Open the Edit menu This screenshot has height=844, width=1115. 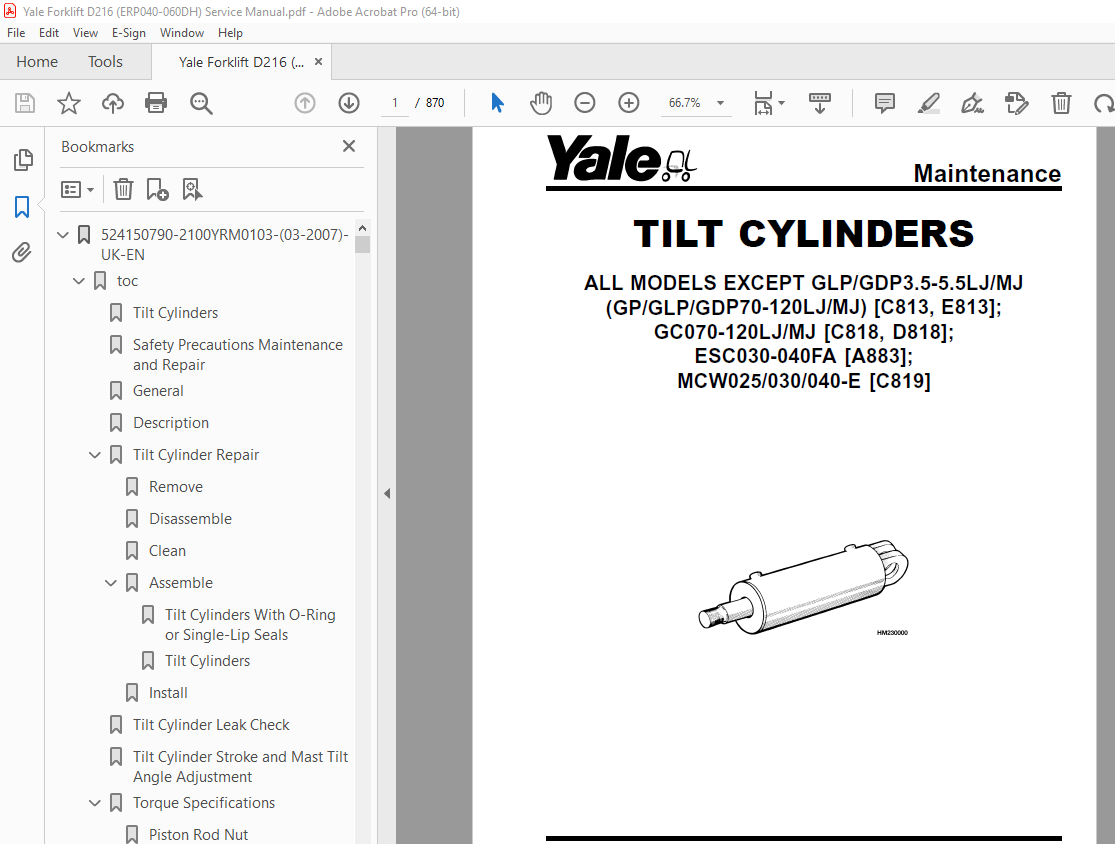click(49, 33)
